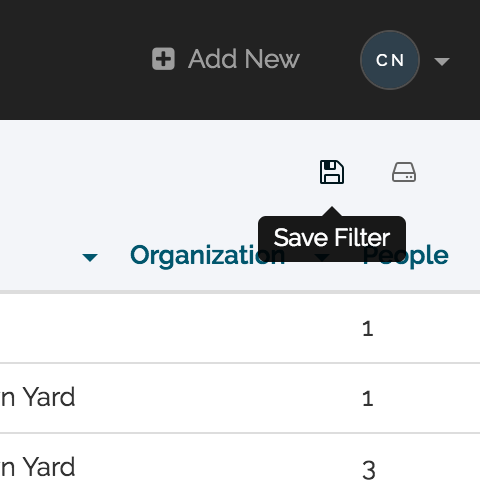The height and width of the screenshot is (480, 480).
Task: Select the People count of 3
Action: click(369, 469)
